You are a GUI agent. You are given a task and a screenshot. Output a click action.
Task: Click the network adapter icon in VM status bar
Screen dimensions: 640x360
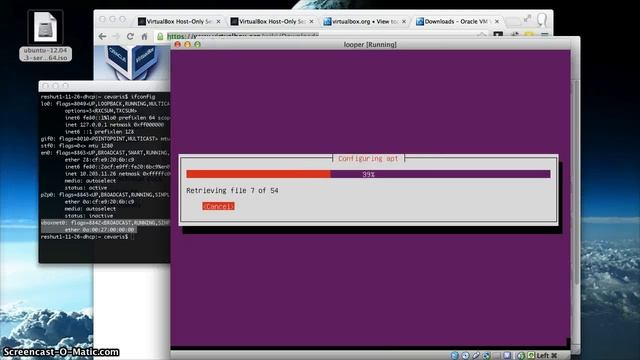point(486,356)
